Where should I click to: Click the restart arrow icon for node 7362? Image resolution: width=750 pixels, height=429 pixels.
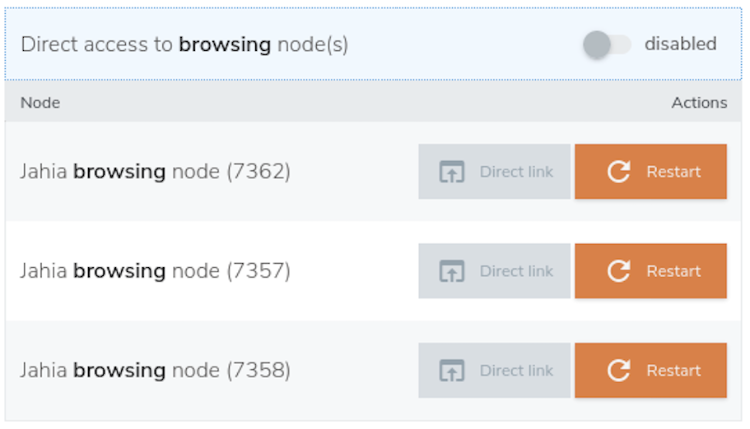click(619, 172)
